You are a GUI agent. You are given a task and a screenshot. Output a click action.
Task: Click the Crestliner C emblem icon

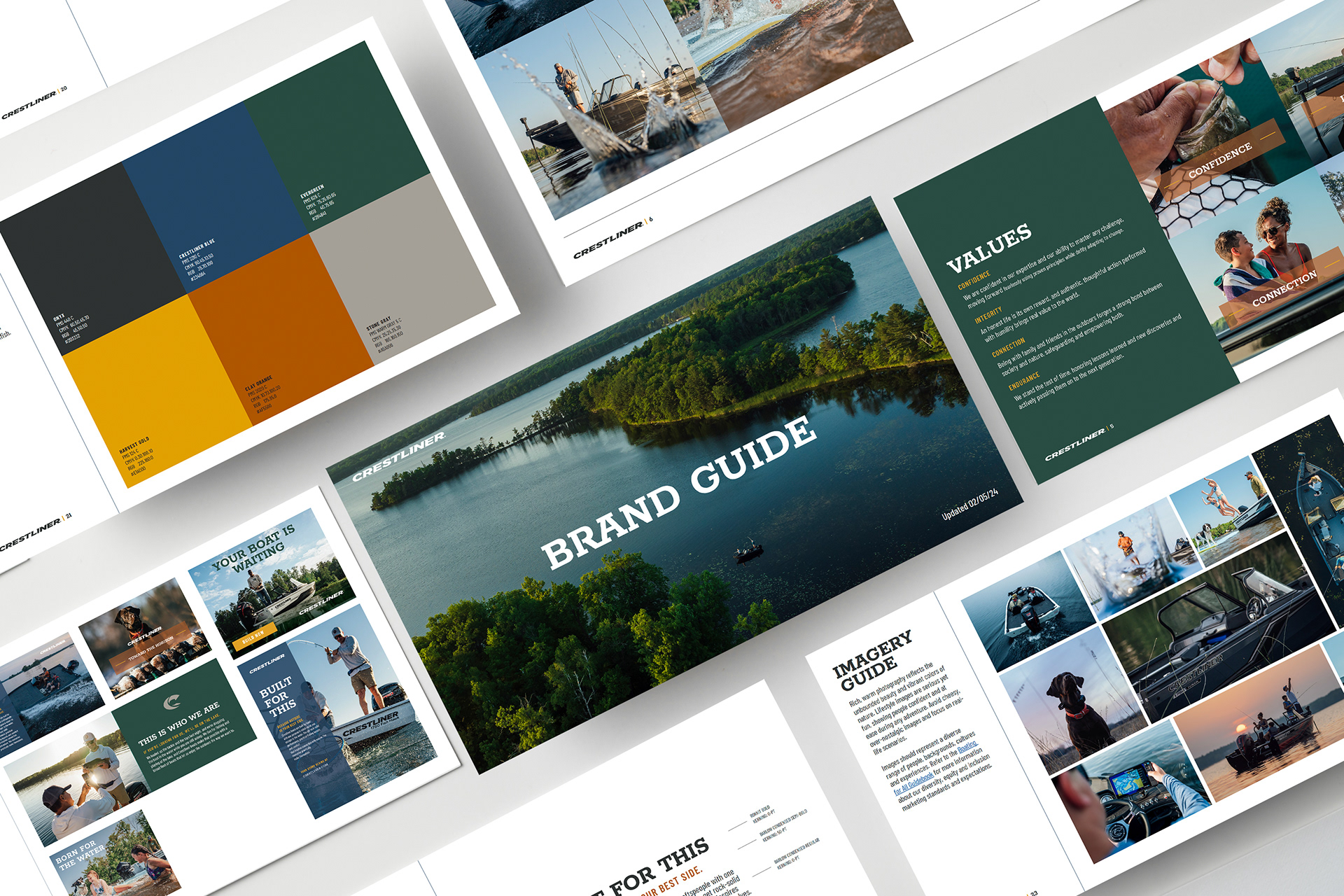(172, 702)
